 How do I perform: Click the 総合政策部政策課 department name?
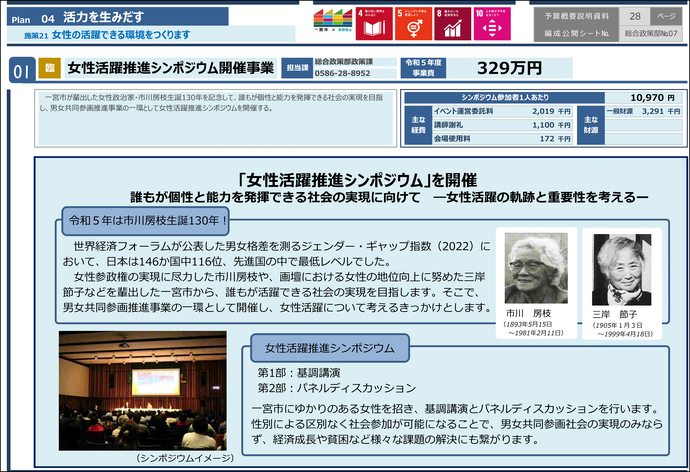pos(344,62)
